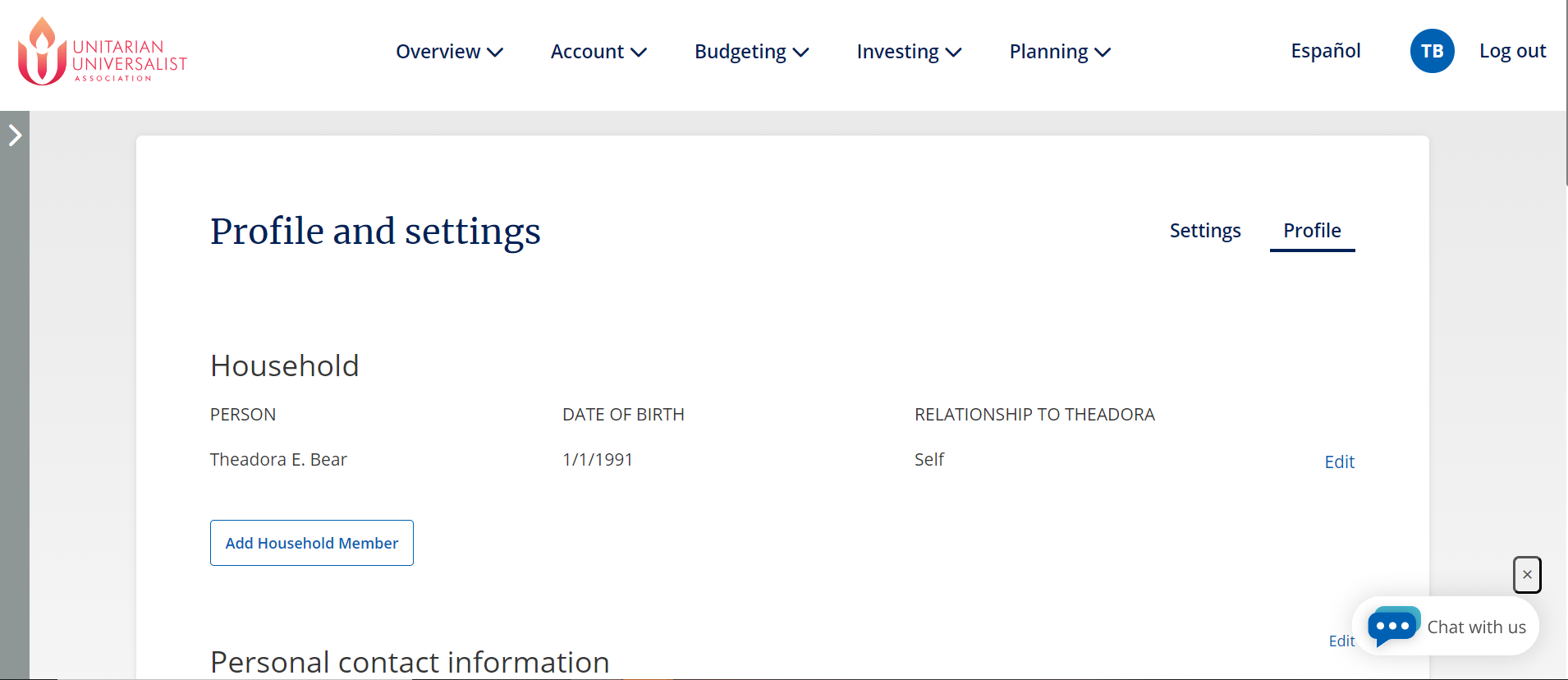
Task: Click the Profile and settings heading
Action: click(x=375, y=232)
